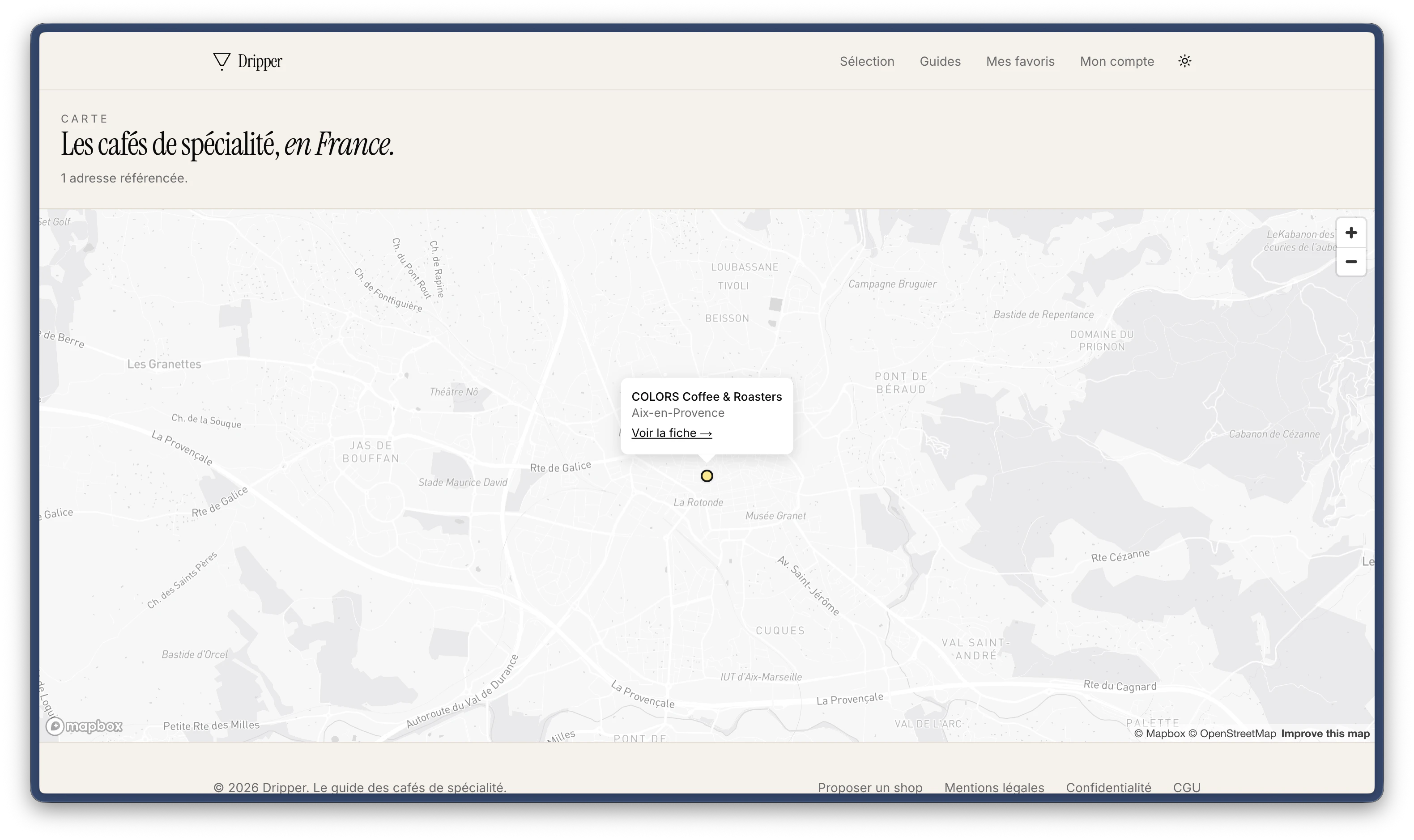Viewport: 1414px width, 840px height.
Task: Open the © Mapbox attribution link
Action: click(1159, 734)
